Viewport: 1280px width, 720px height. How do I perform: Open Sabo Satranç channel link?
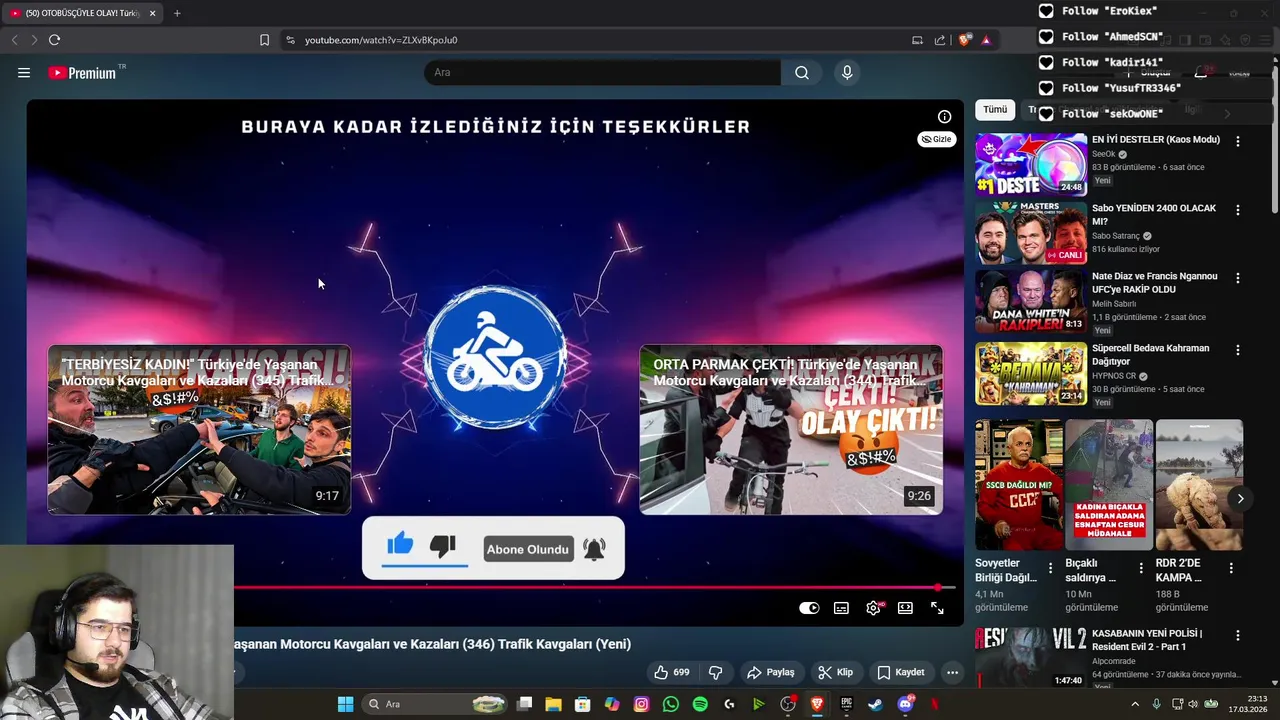1117,236
